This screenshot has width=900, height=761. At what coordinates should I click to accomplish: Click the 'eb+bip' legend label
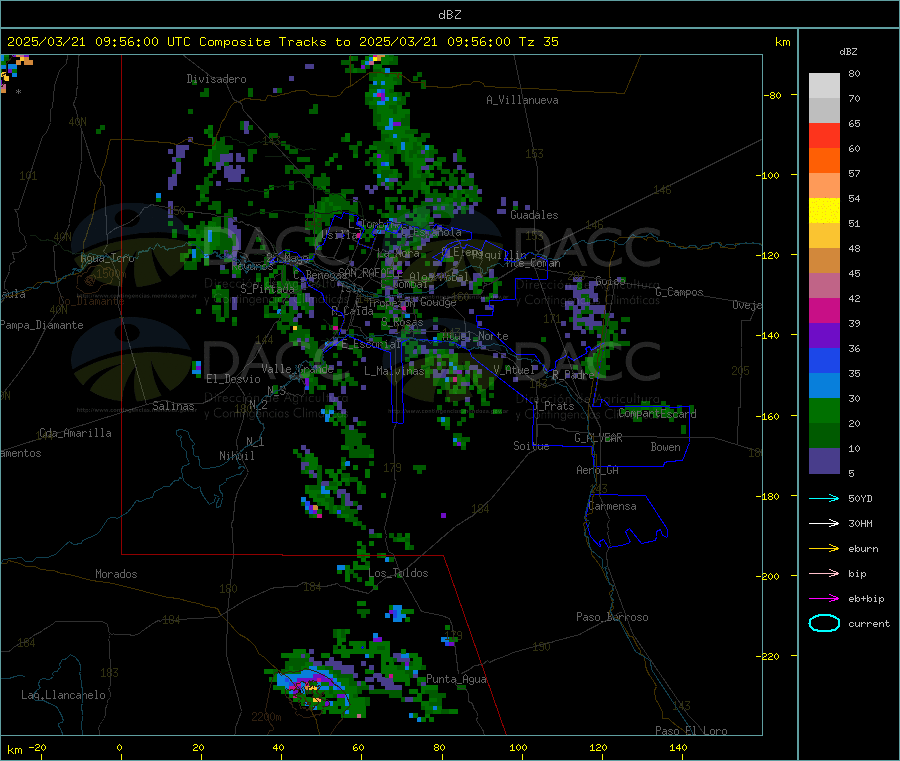(x=866, y=599)
